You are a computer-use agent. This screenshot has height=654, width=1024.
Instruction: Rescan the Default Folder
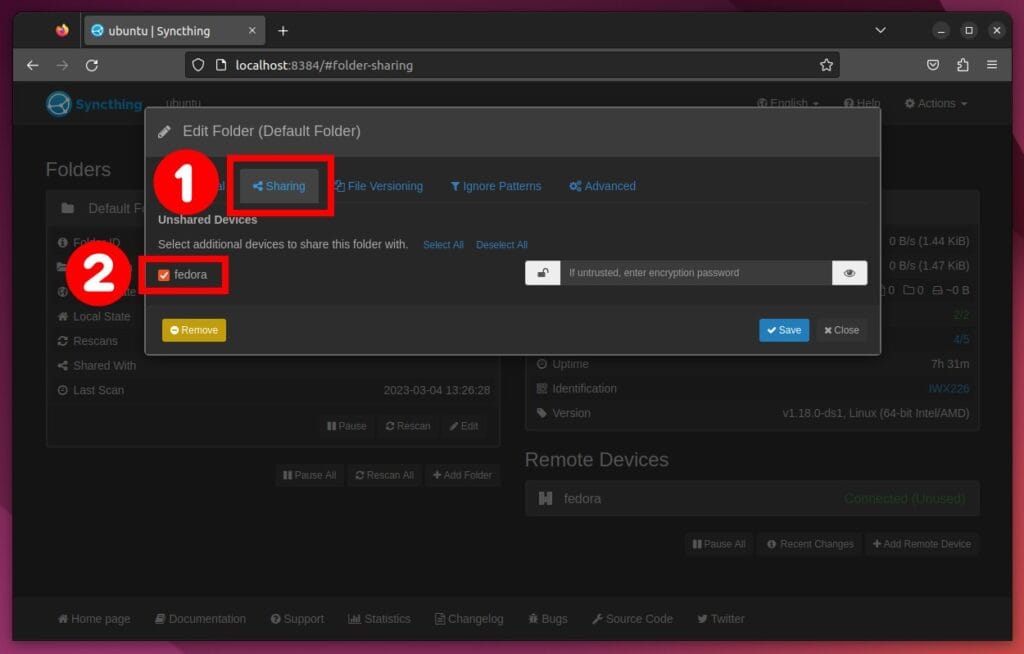[x=408, y=426]
